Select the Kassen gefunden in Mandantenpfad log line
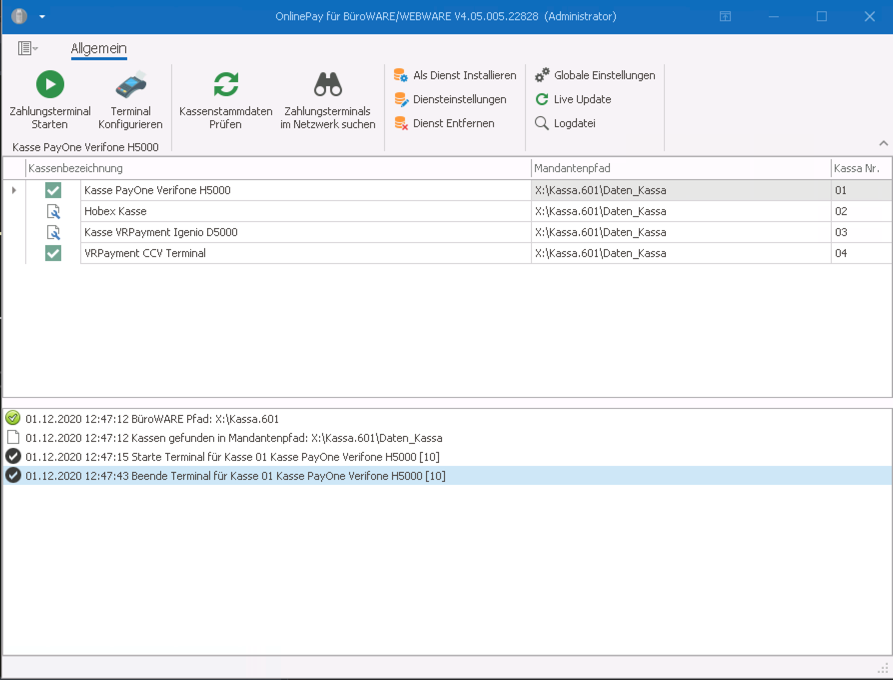 447,438
